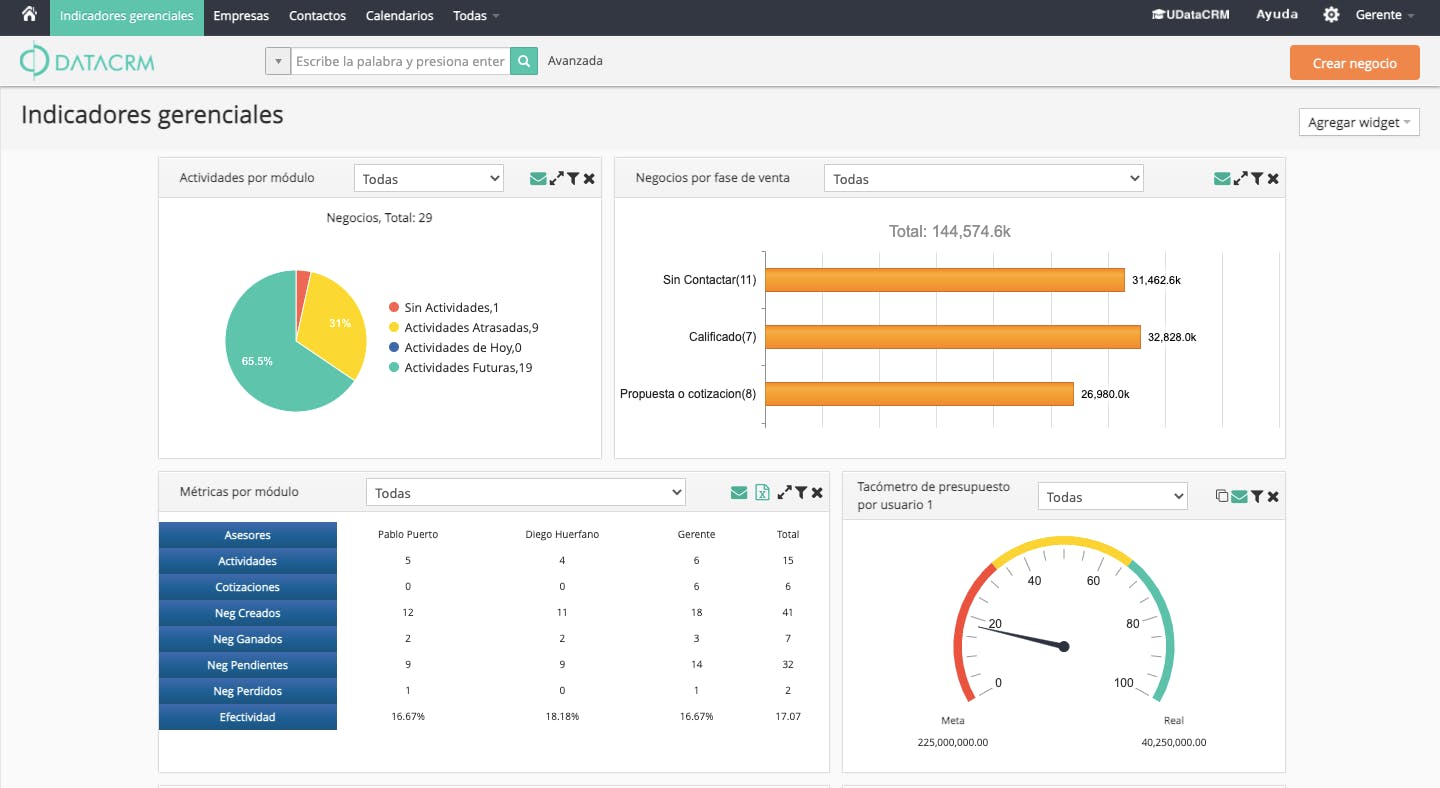Viewport: 1440px width, 788px height.
Task: Toggle the Actividades Futuras legend entry
Action: 467,368
